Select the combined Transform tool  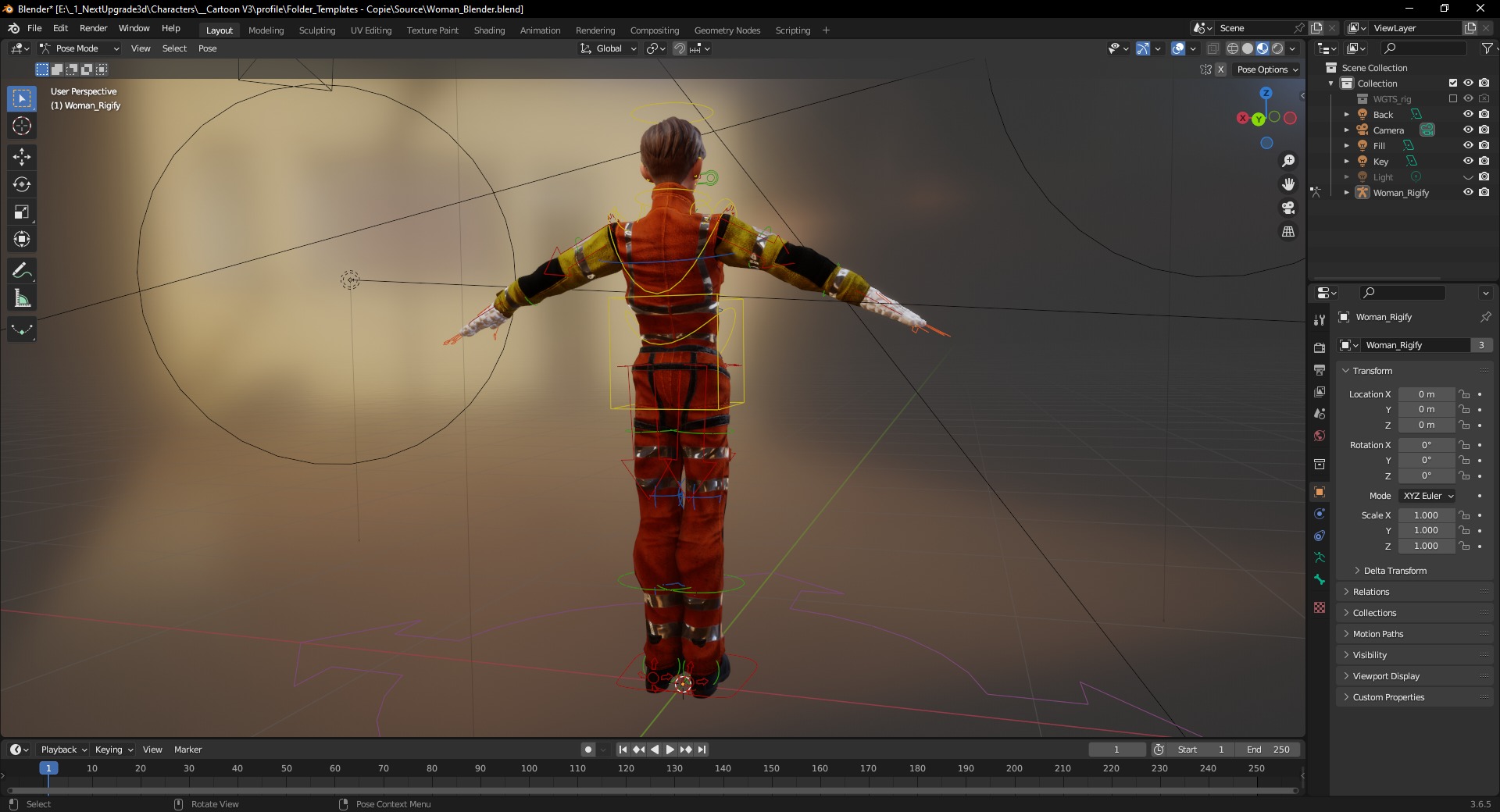click(x=22, y=239)
